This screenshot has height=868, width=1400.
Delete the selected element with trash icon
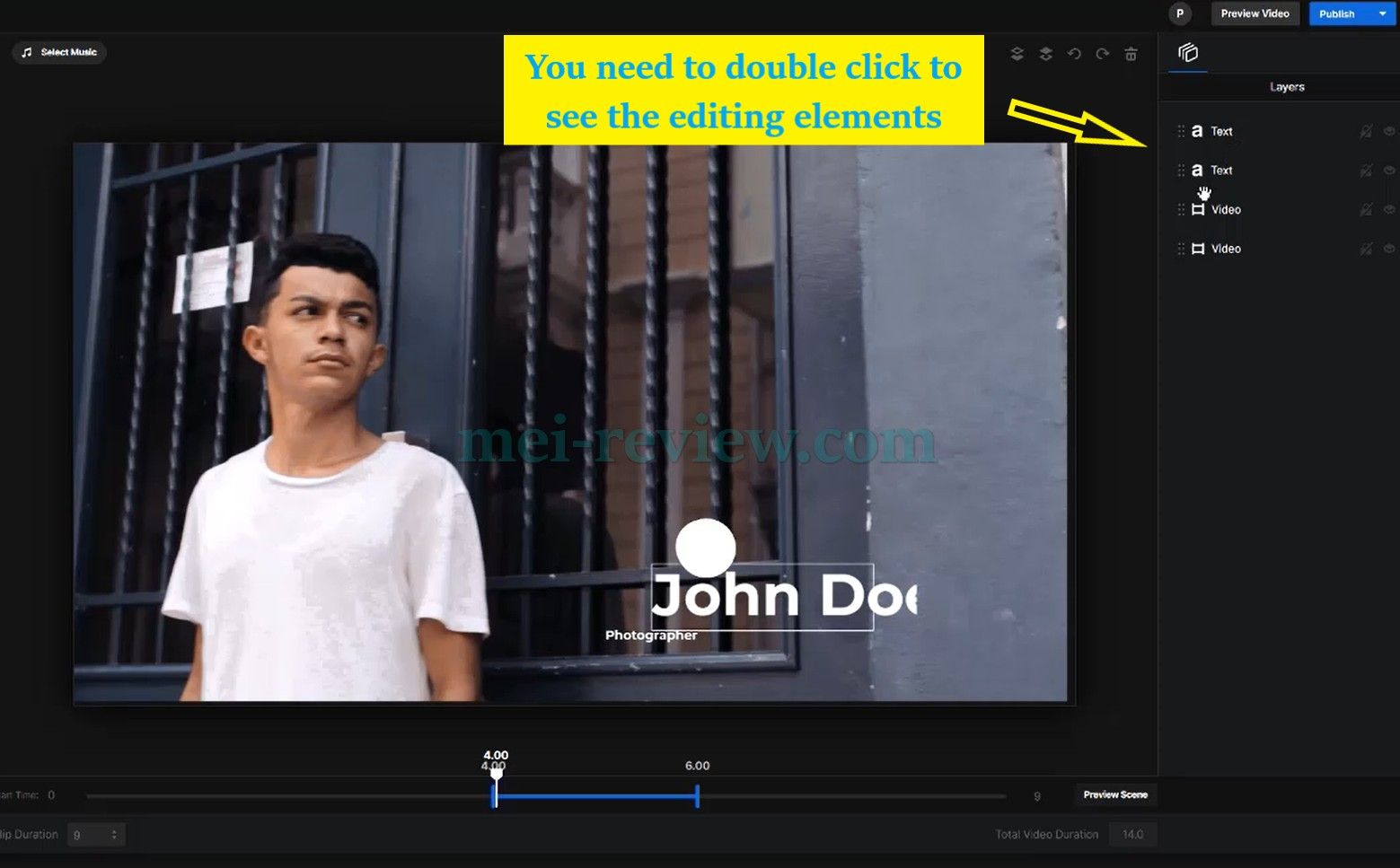[1131, 54]
